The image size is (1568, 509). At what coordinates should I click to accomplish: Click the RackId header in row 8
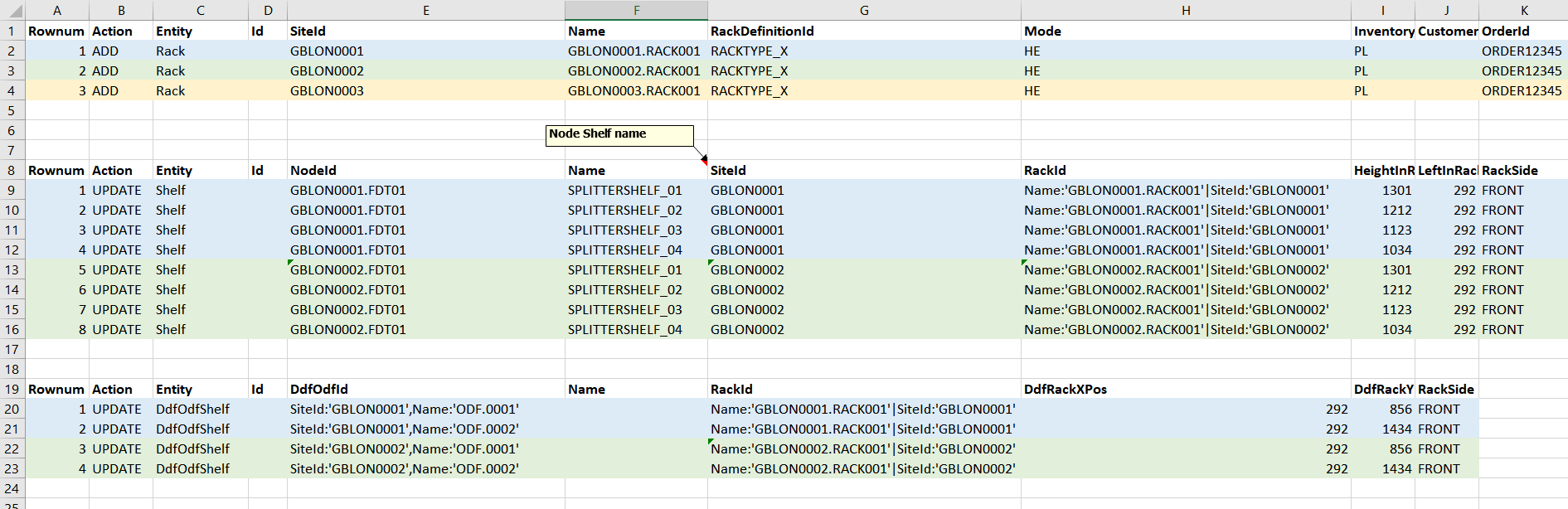[x=1186, y=170]
